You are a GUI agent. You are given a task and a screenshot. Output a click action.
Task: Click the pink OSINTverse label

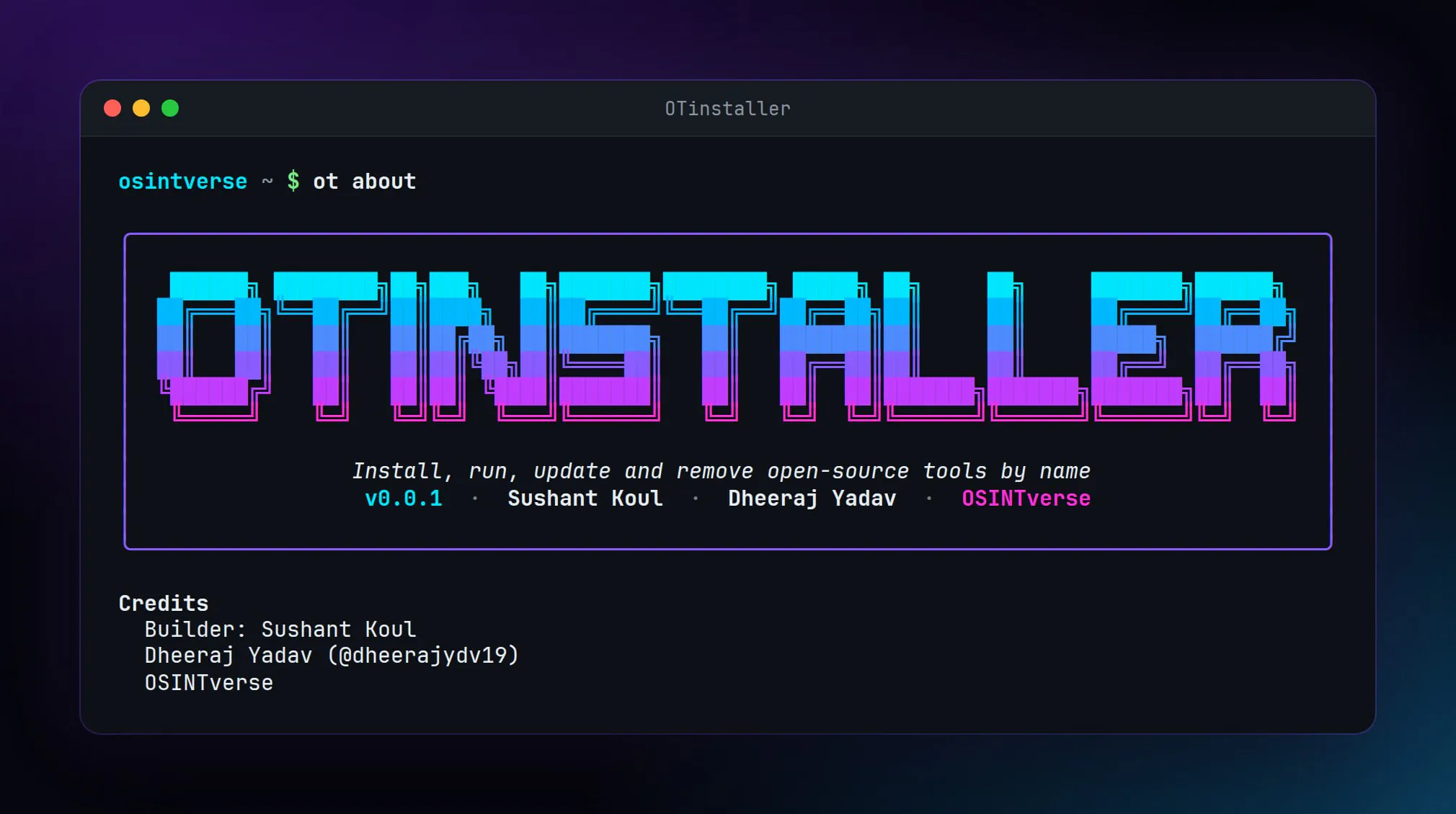tap(1026, 498)
